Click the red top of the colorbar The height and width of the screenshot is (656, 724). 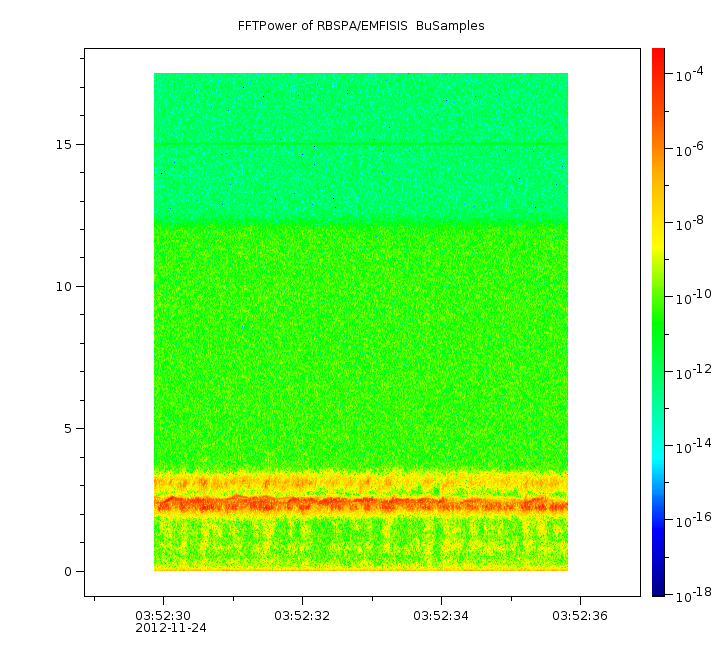pos(658,60)
